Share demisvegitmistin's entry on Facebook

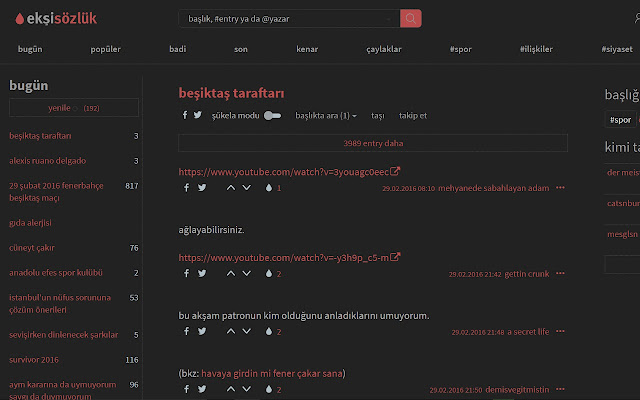click(186, 389)
